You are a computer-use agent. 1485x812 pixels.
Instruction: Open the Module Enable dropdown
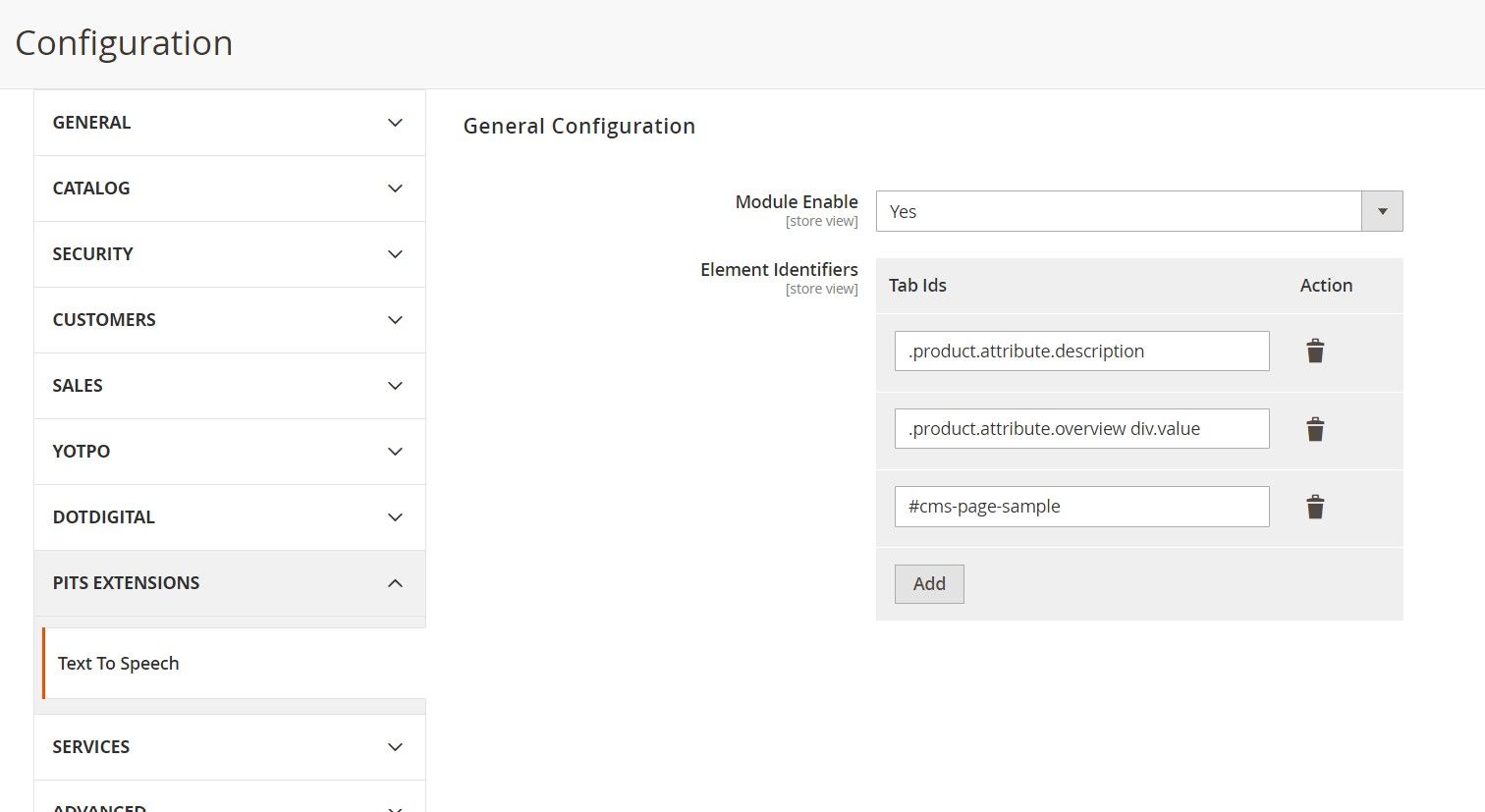click(x=1138, y=211)
